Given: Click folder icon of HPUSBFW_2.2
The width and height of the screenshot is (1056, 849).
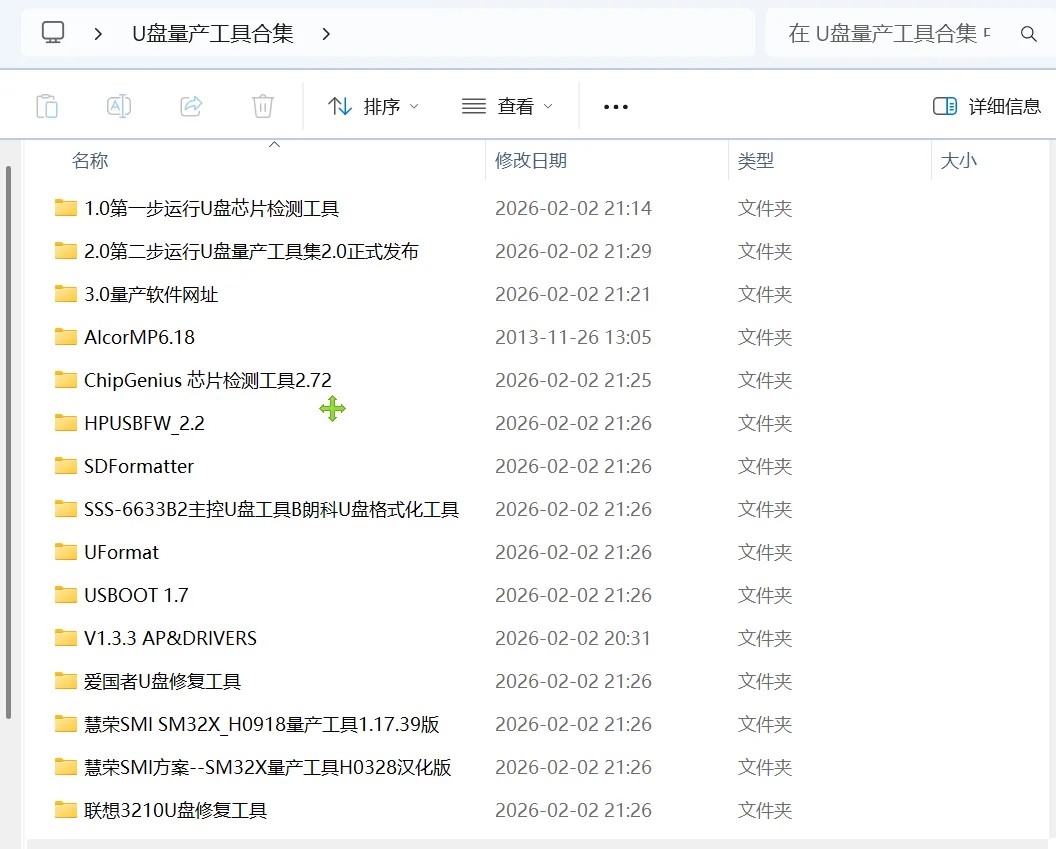Looking at the screenshot, I should coord(65,423).
